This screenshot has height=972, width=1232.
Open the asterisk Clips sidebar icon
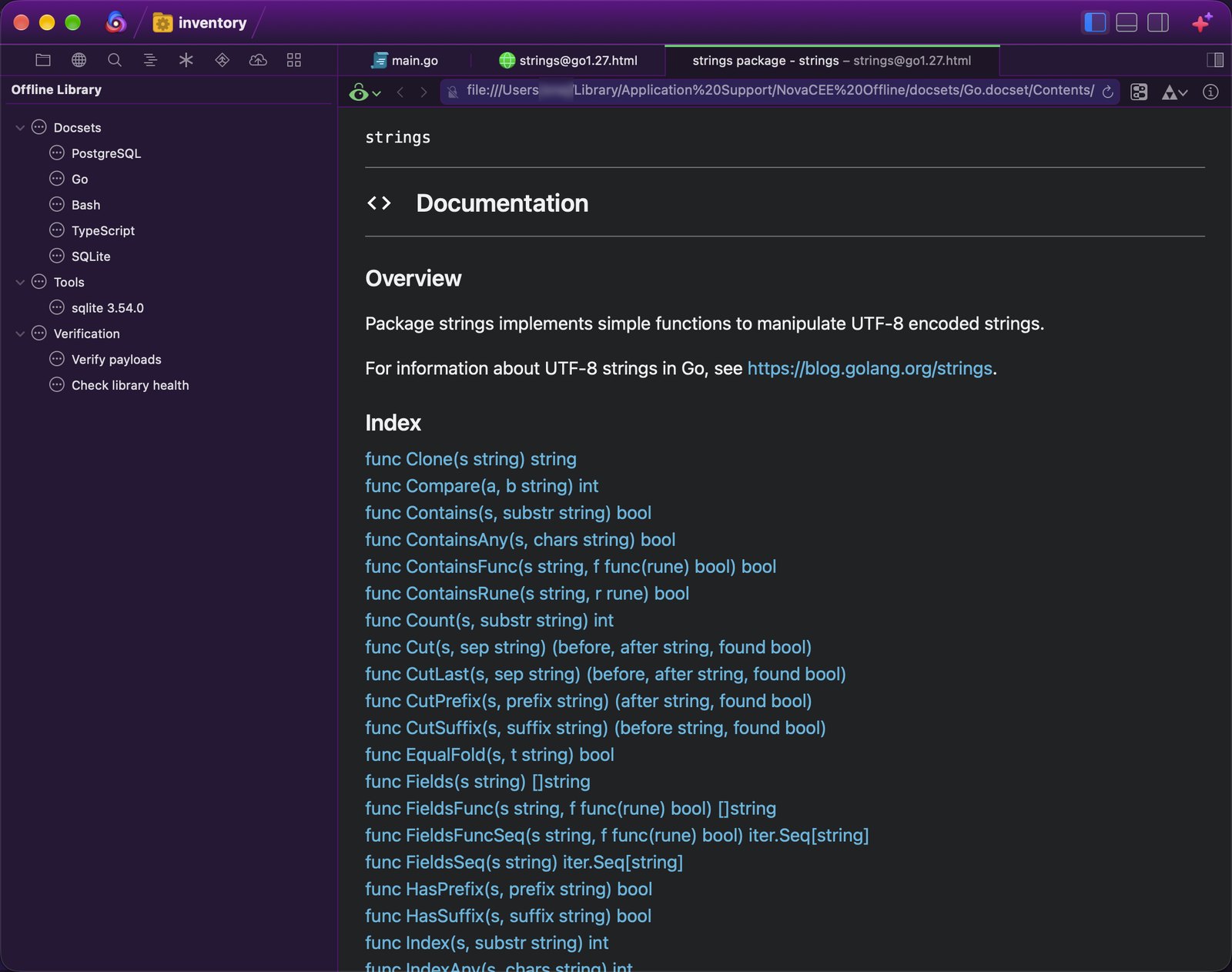(186, 60)
